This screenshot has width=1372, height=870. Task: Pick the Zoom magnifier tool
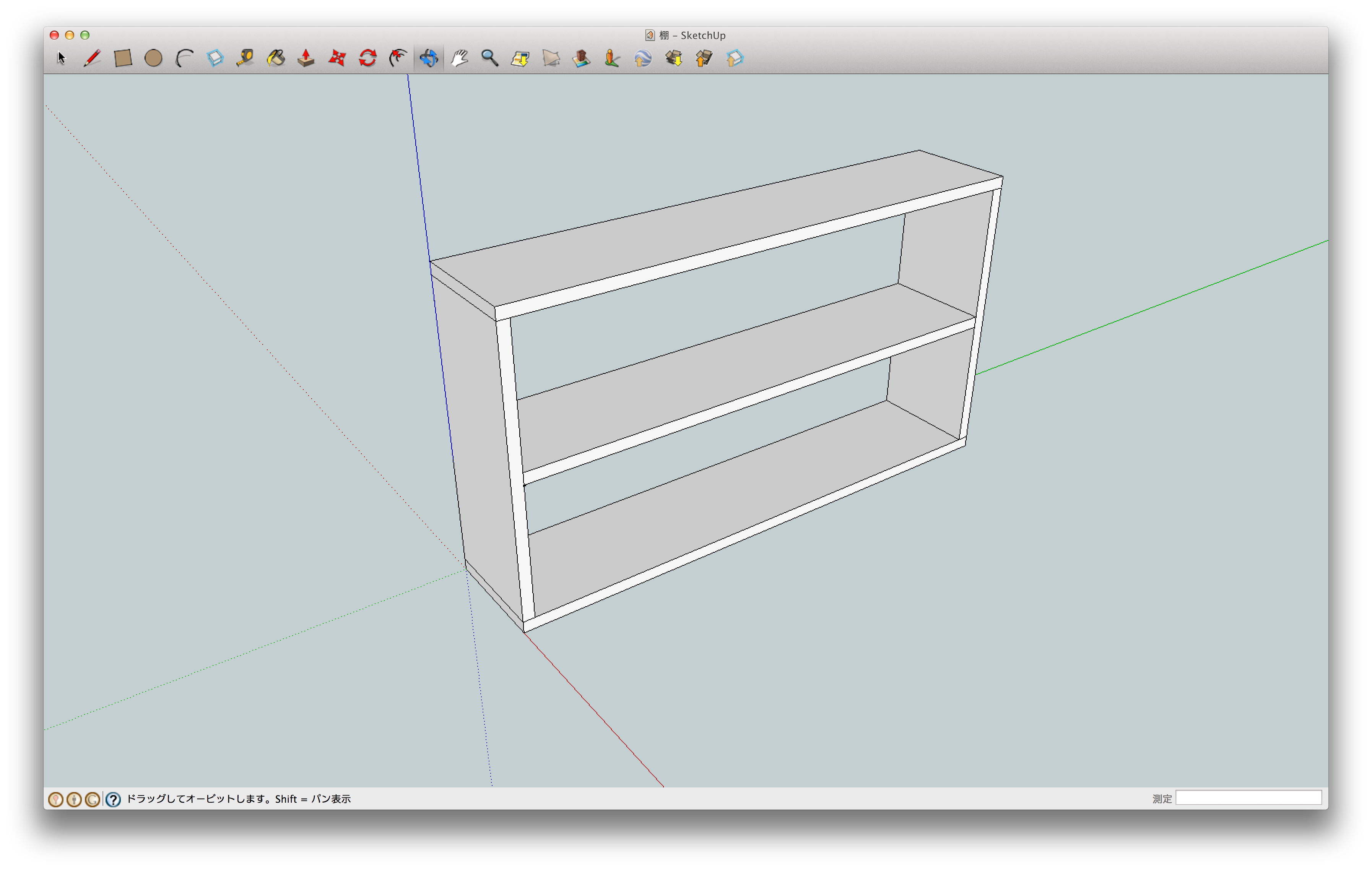coord(489,58)
